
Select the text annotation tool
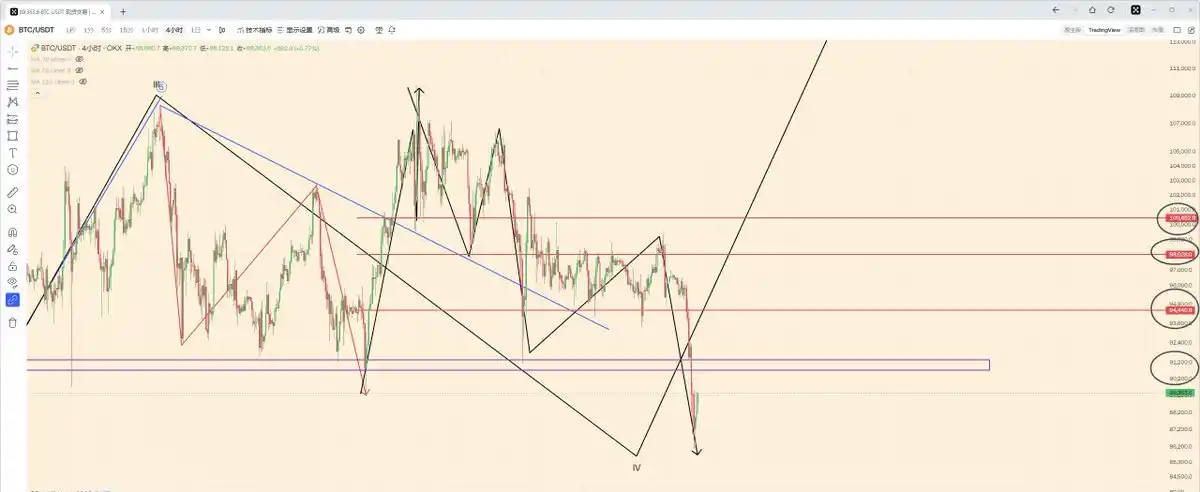(x=12, y=153)
